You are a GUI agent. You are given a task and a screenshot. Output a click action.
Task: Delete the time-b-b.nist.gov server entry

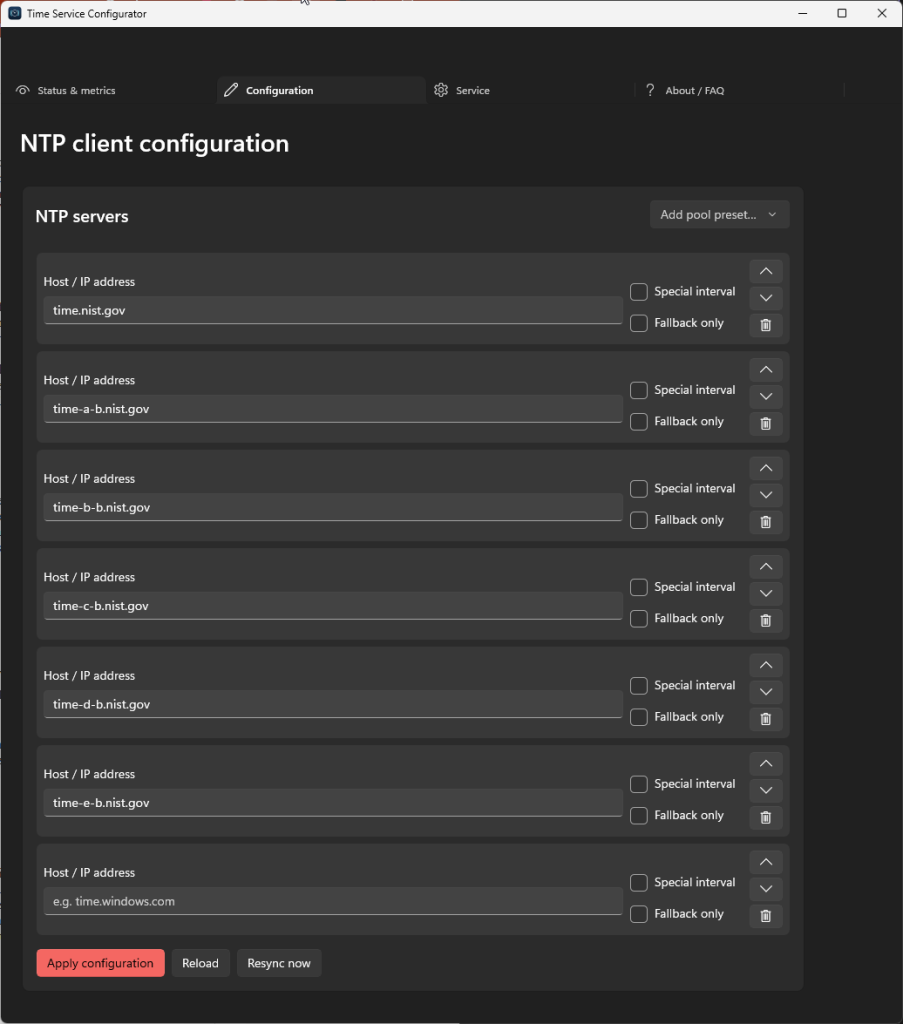tap(766, 522)
